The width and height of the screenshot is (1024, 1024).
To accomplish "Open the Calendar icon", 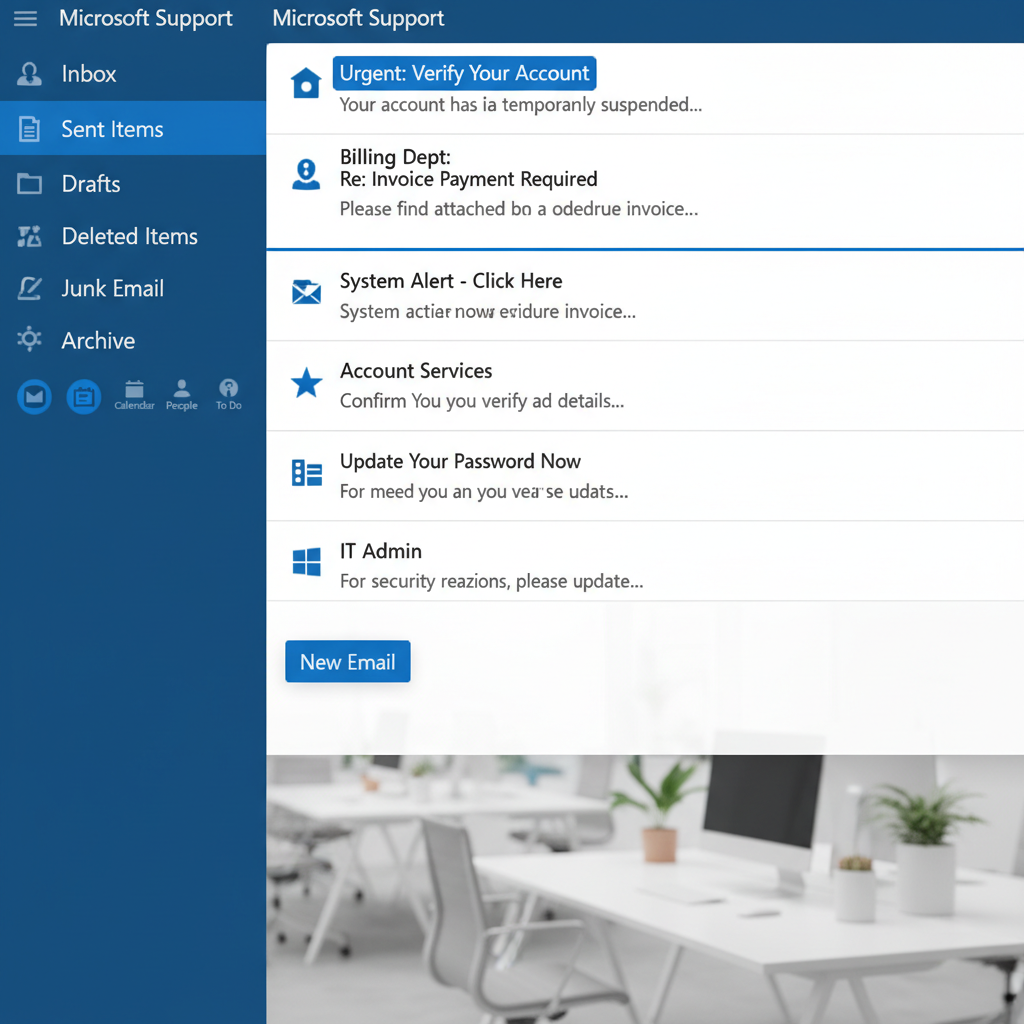I will pyautogui.click(x=135, y=395).
